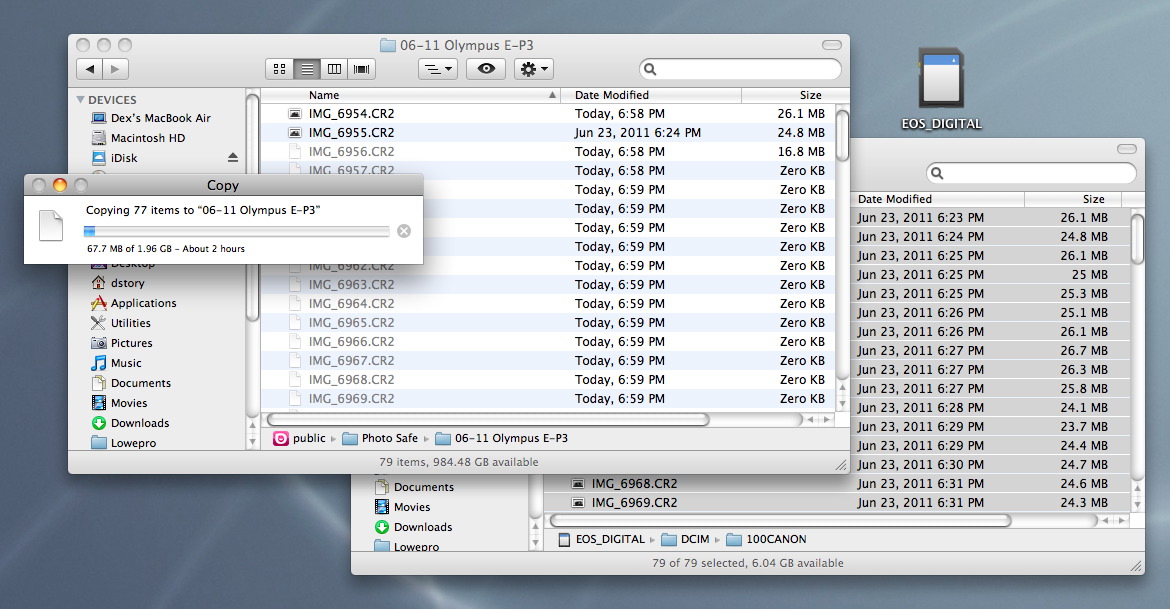
Task: Switch to icon view in Finder toolbar
Action: click(279, 69)
